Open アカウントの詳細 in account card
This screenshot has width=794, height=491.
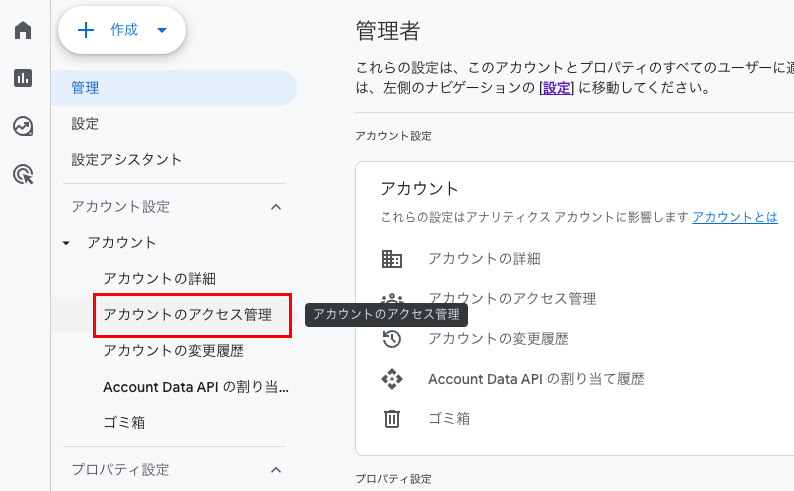tap(485, 259)
